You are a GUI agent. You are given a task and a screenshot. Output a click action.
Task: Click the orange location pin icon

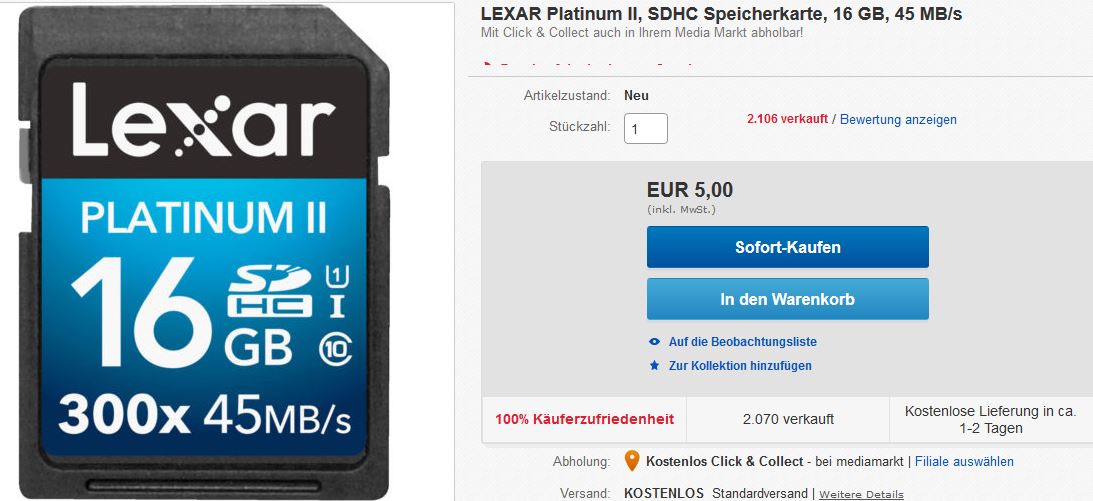click(632, 461)
